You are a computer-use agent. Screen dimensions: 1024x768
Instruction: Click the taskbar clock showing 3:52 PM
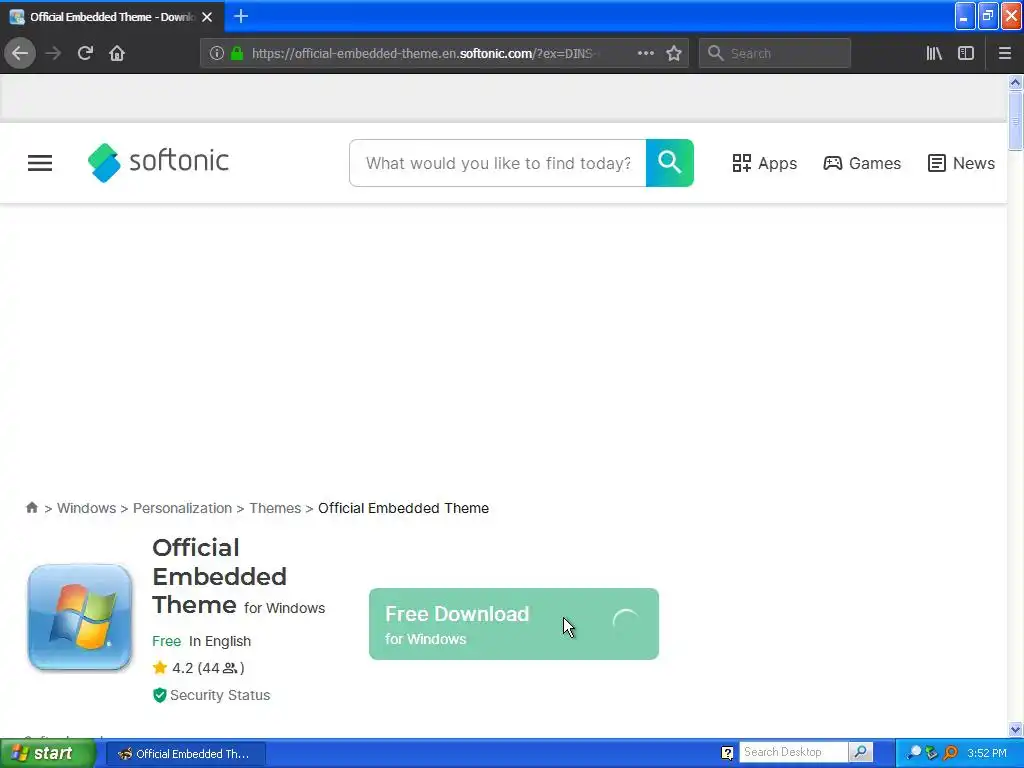[x=987, y=753]
